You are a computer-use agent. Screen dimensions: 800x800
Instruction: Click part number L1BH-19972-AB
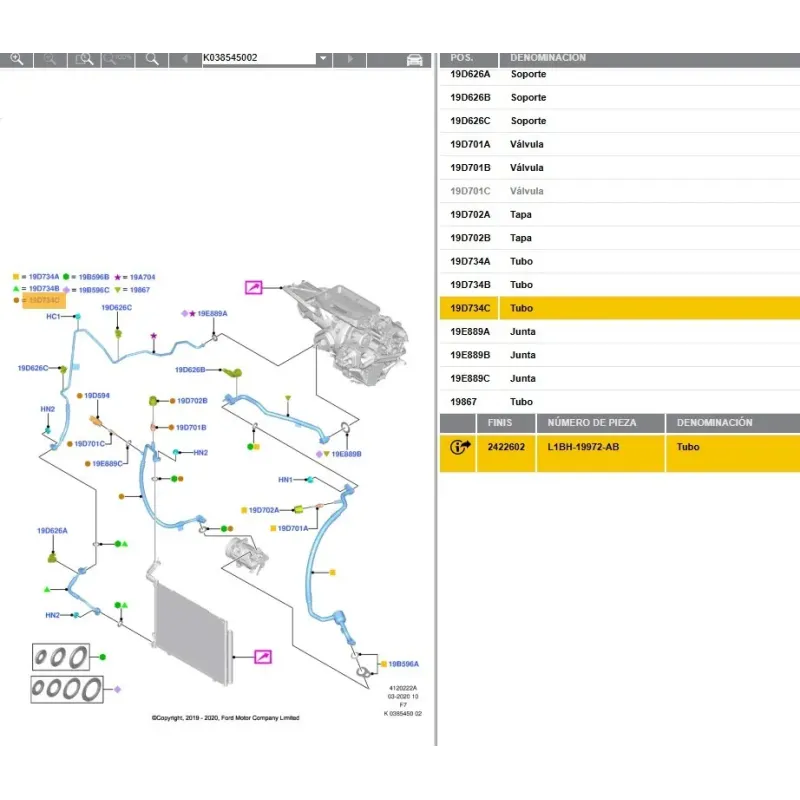[583, 447]
